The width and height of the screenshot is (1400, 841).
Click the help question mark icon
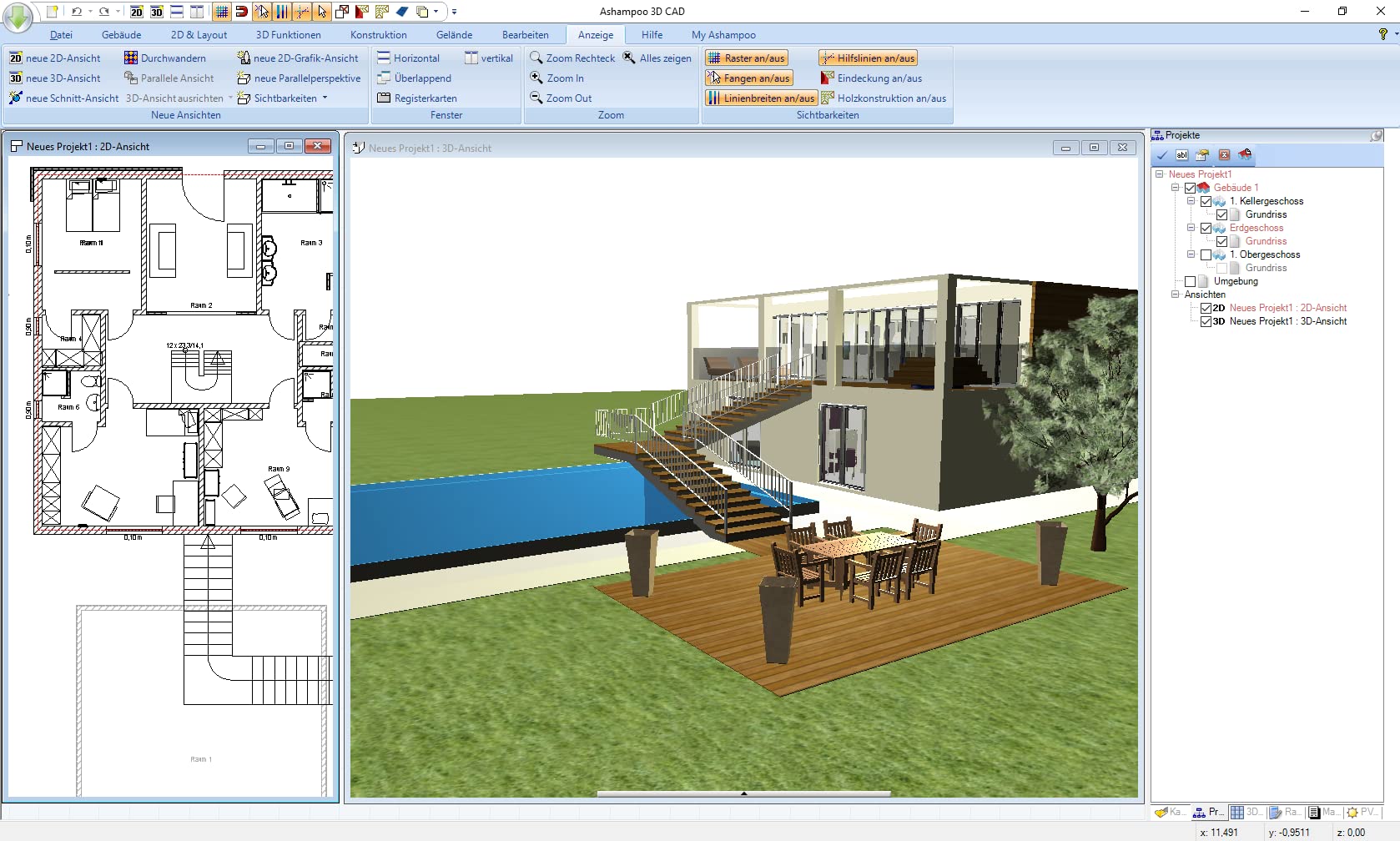(x=1382, y=34)
